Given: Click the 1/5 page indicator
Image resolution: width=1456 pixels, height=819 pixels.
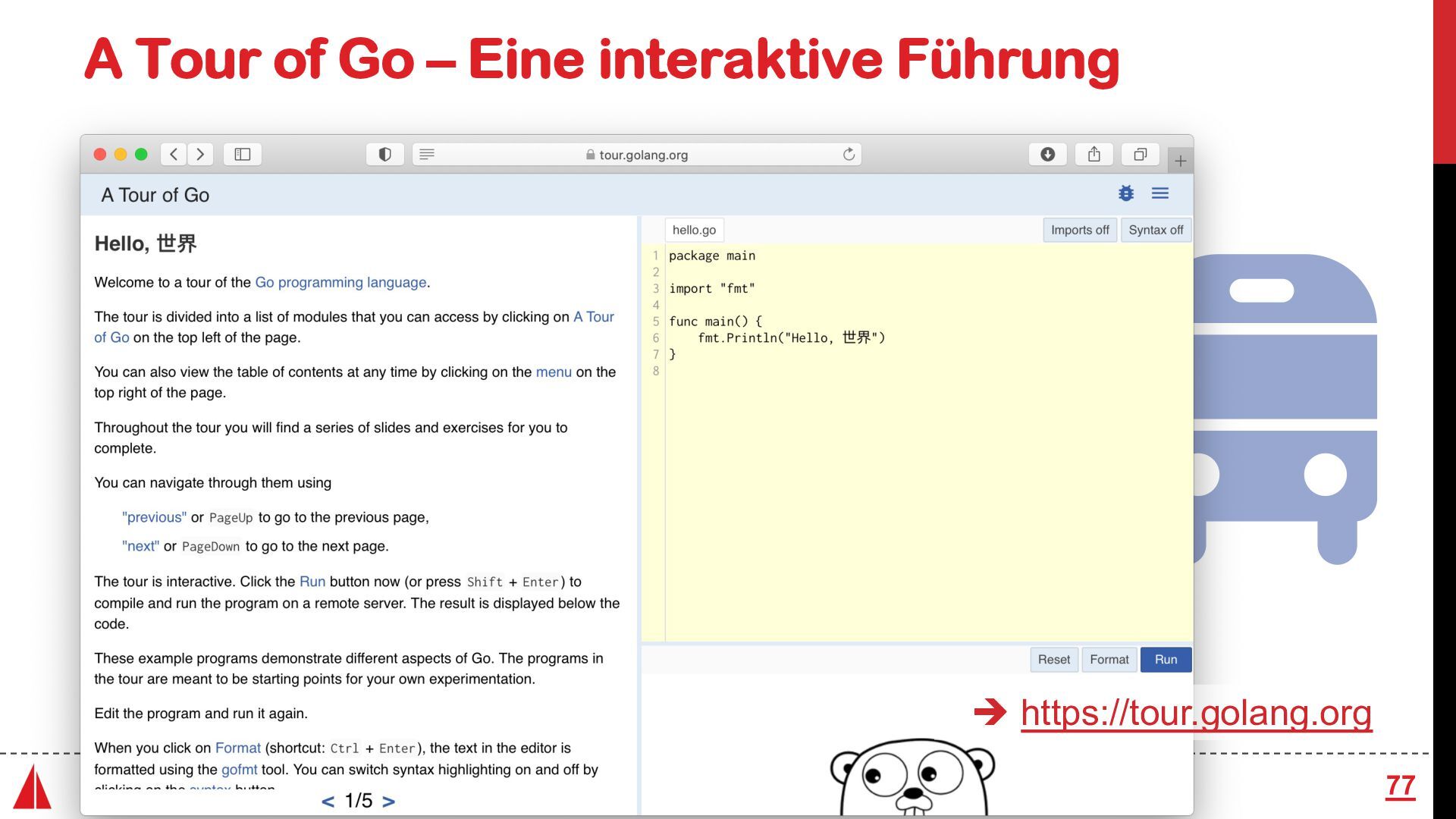Looking at the screenshot, I should pos(359,801).
